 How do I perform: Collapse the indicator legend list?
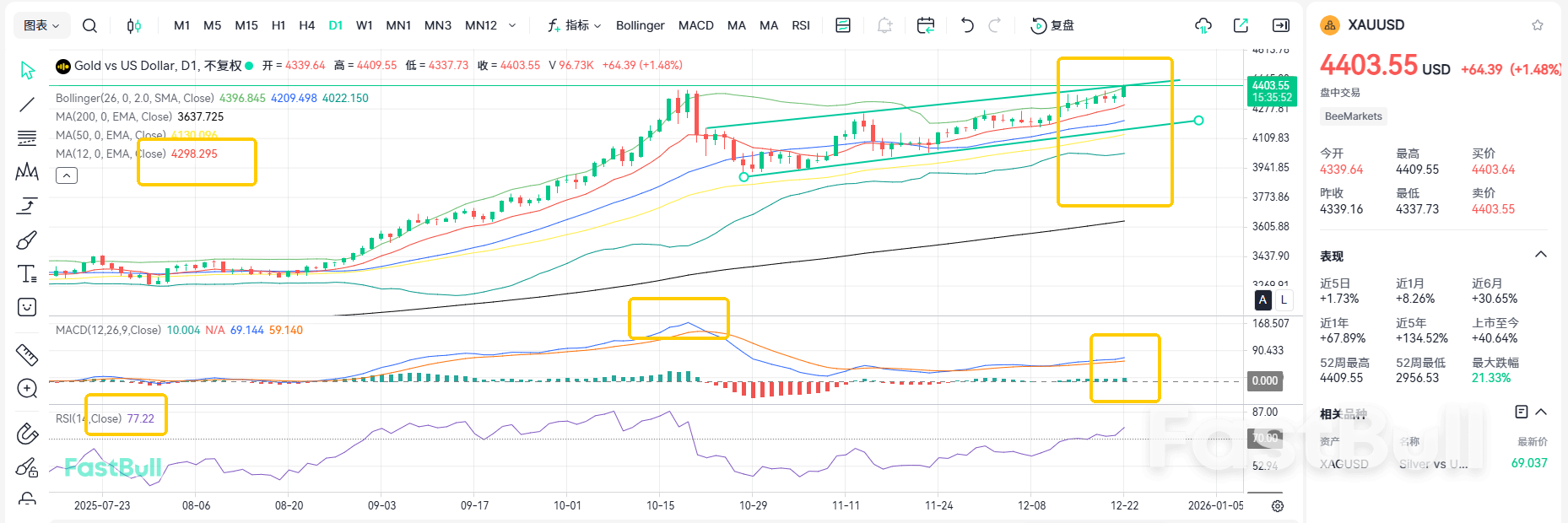(x=67, y=175)
